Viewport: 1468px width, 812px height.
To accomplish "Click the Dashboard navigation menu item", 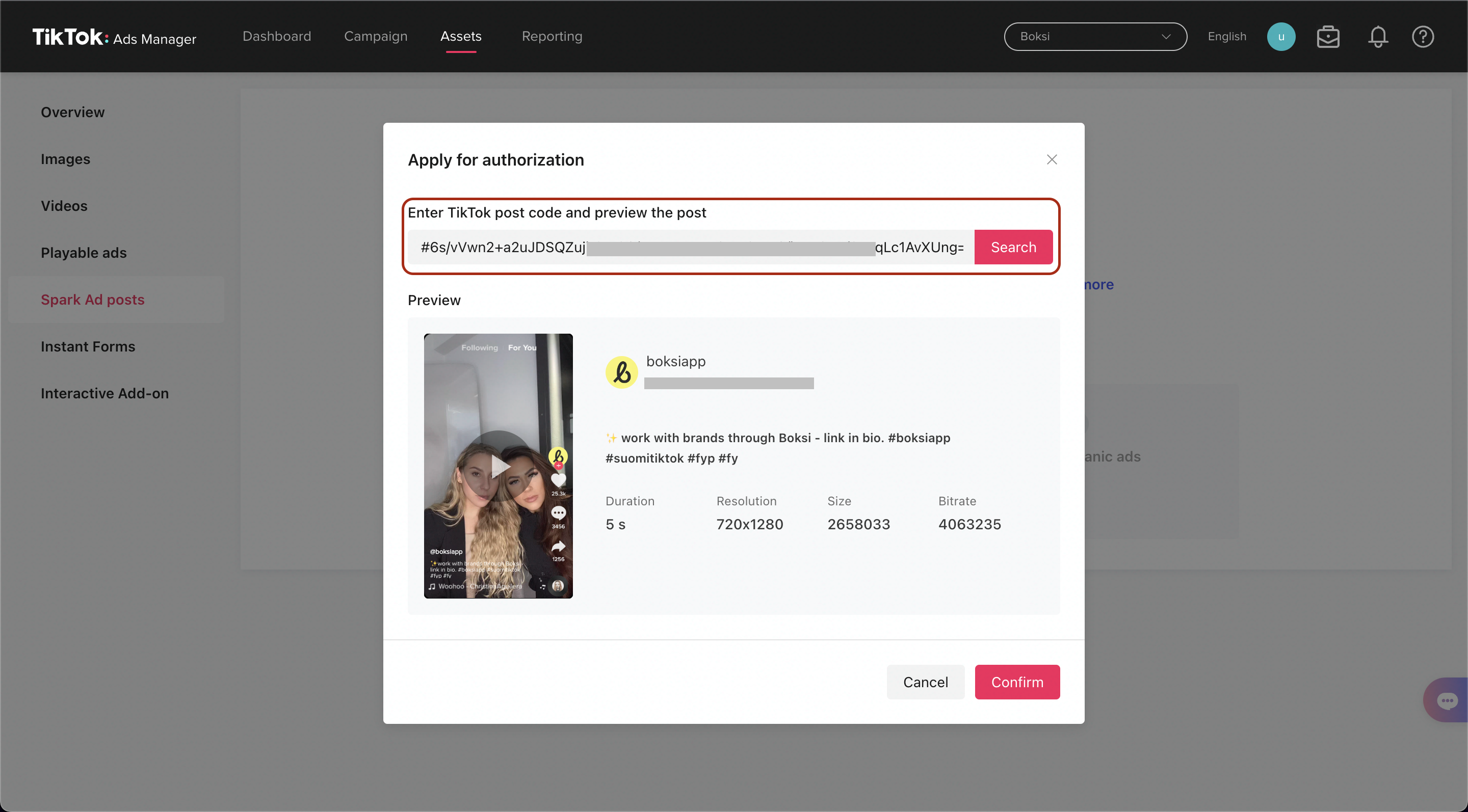I will point(277,36).
